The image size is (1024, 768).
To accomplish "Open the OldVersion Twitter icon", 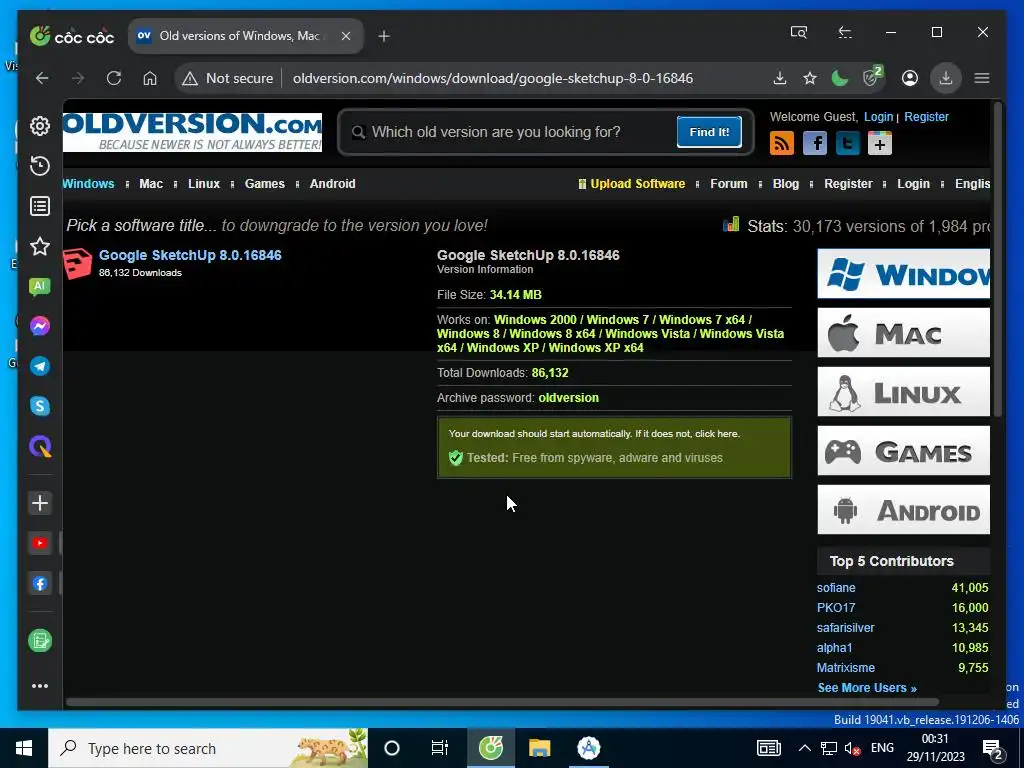I will (848, 143).
